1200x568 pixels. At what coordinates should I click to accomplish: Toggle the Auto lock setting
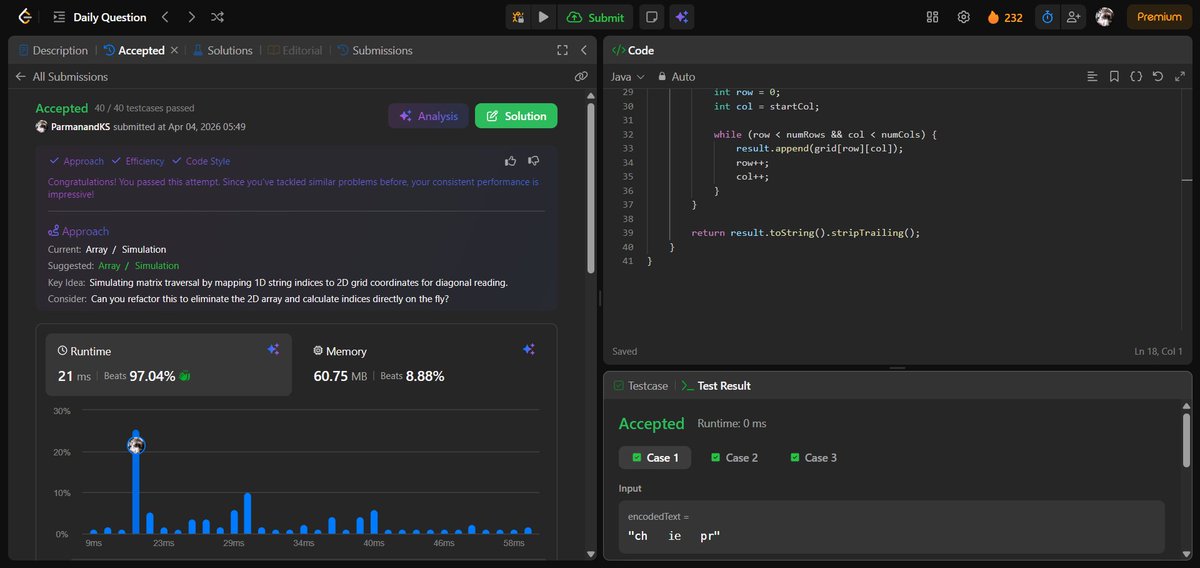(x=675, y=76)
